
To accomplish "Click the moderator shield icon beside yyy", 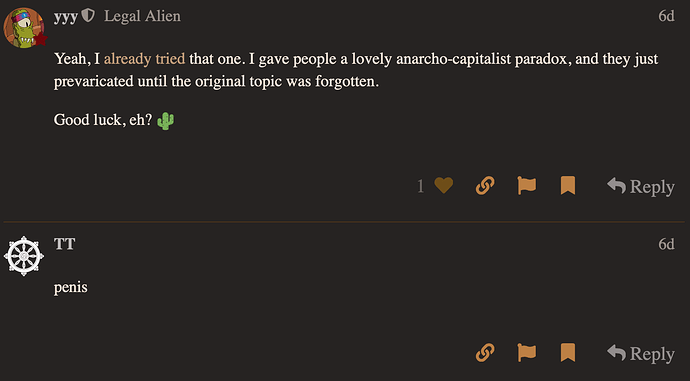I will [88, 16].
